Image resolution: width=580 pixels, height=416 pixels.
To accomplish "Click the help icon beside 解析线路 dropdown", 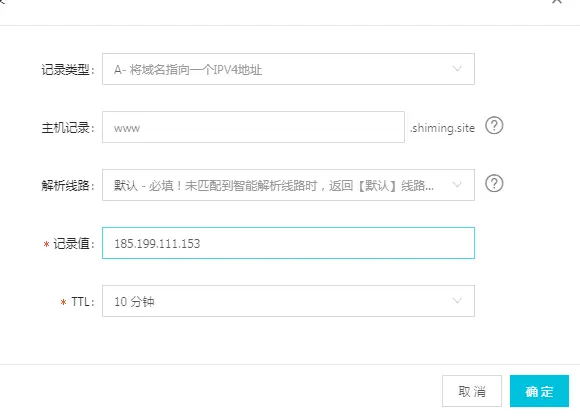I will (494, 183).
